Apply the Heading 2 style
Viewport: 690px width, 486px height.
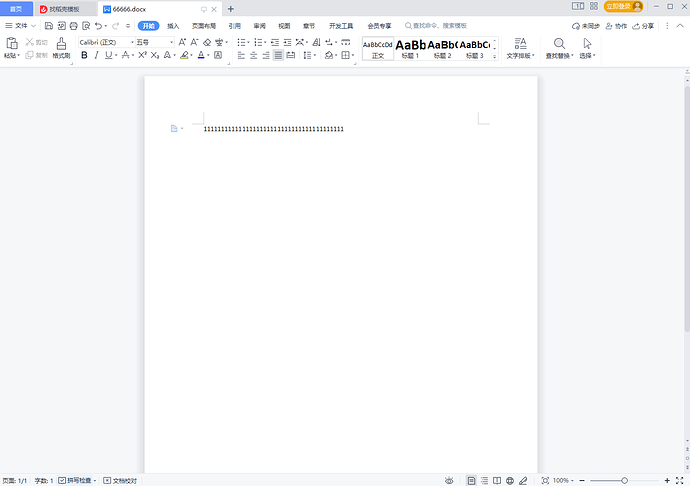[442, 48]
